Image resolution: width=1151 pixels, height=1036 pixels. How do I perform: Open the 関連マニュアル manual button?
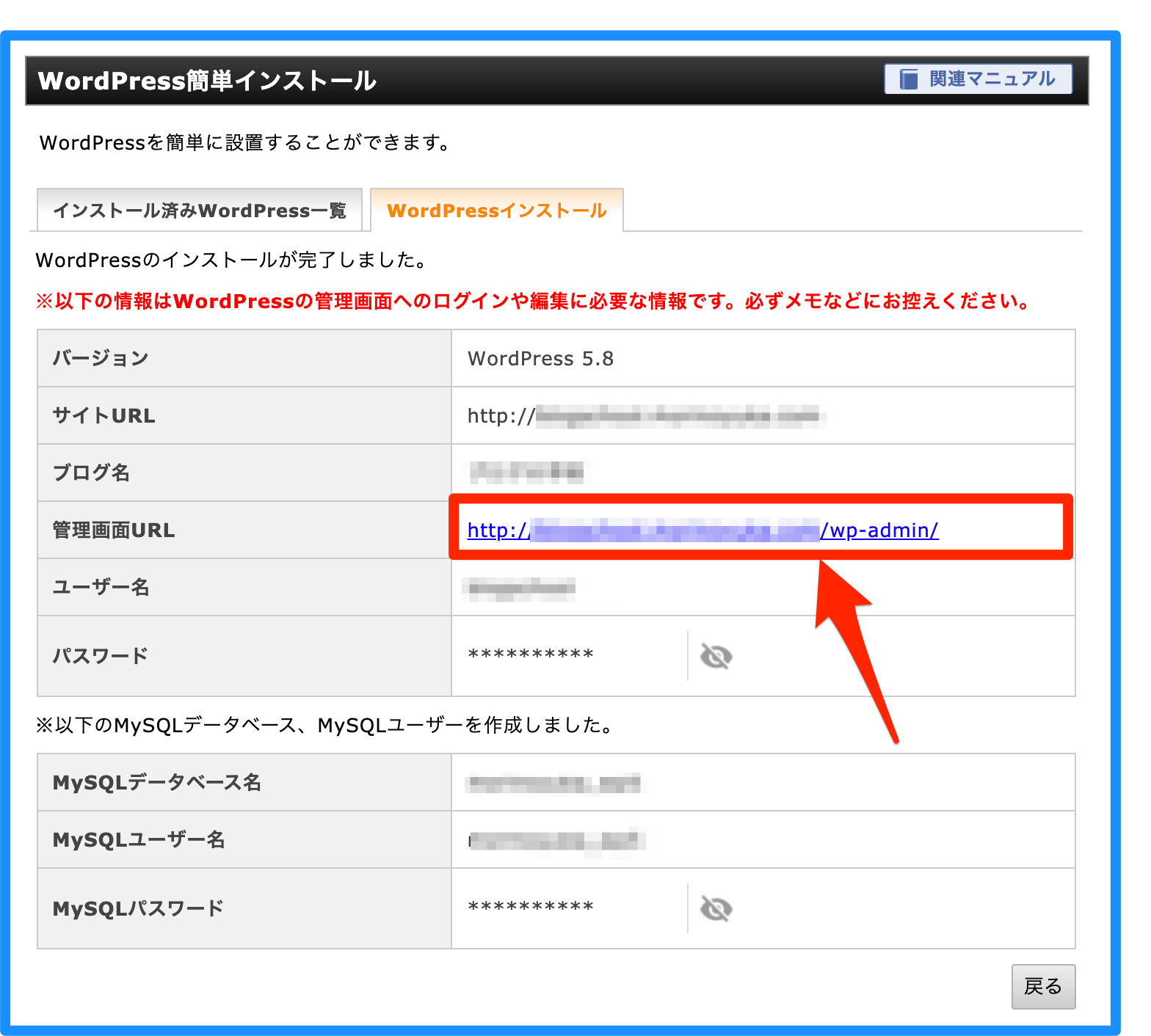[x=978, y=79]
